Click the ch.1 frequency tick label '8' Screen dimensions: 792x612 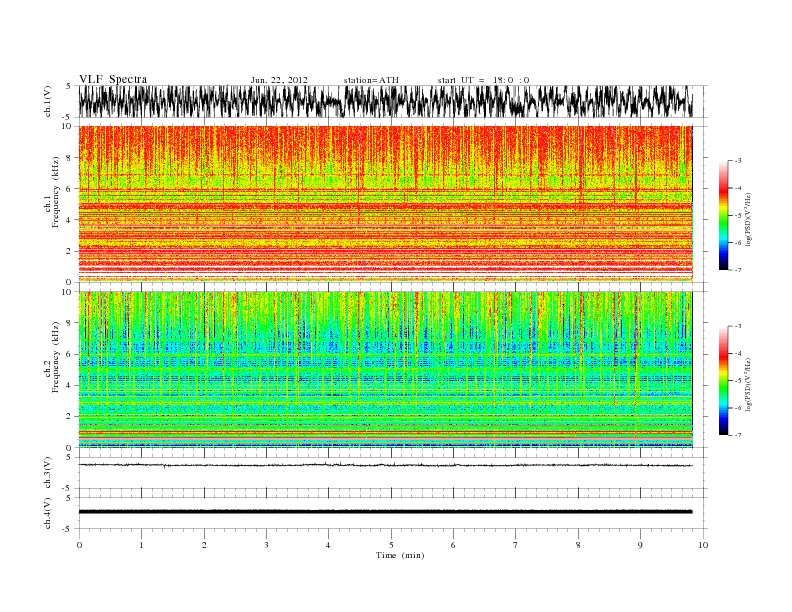[69, 158]
